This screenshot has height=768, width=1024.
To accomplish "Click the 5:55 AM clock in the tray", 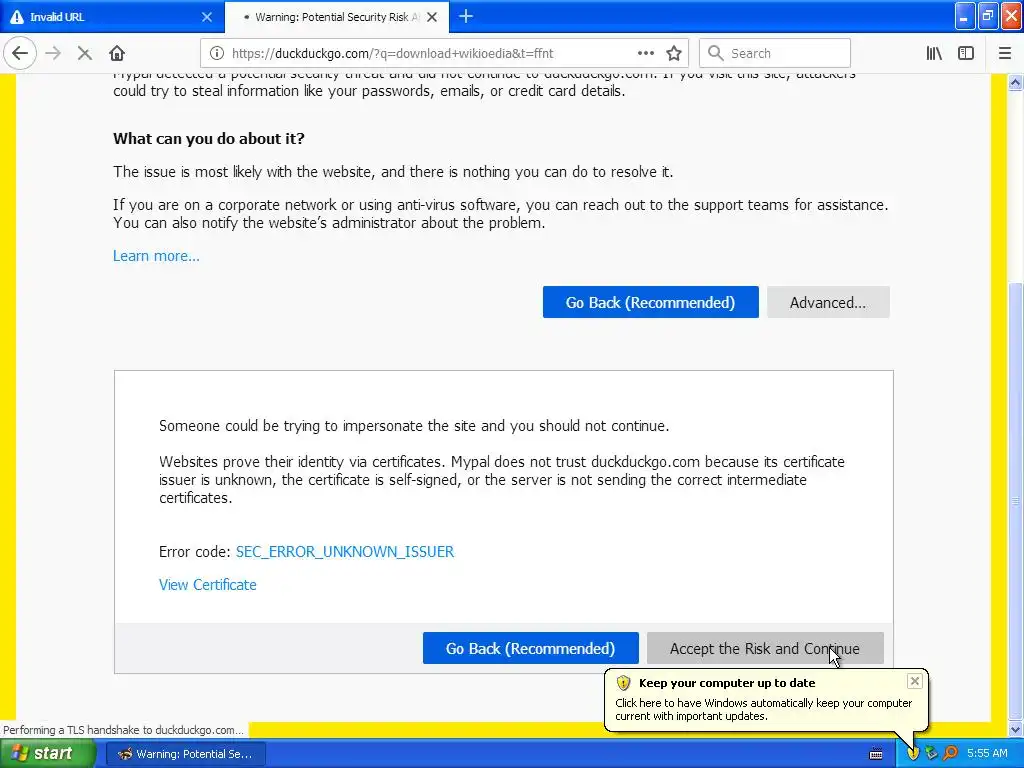I will (987, 753).
